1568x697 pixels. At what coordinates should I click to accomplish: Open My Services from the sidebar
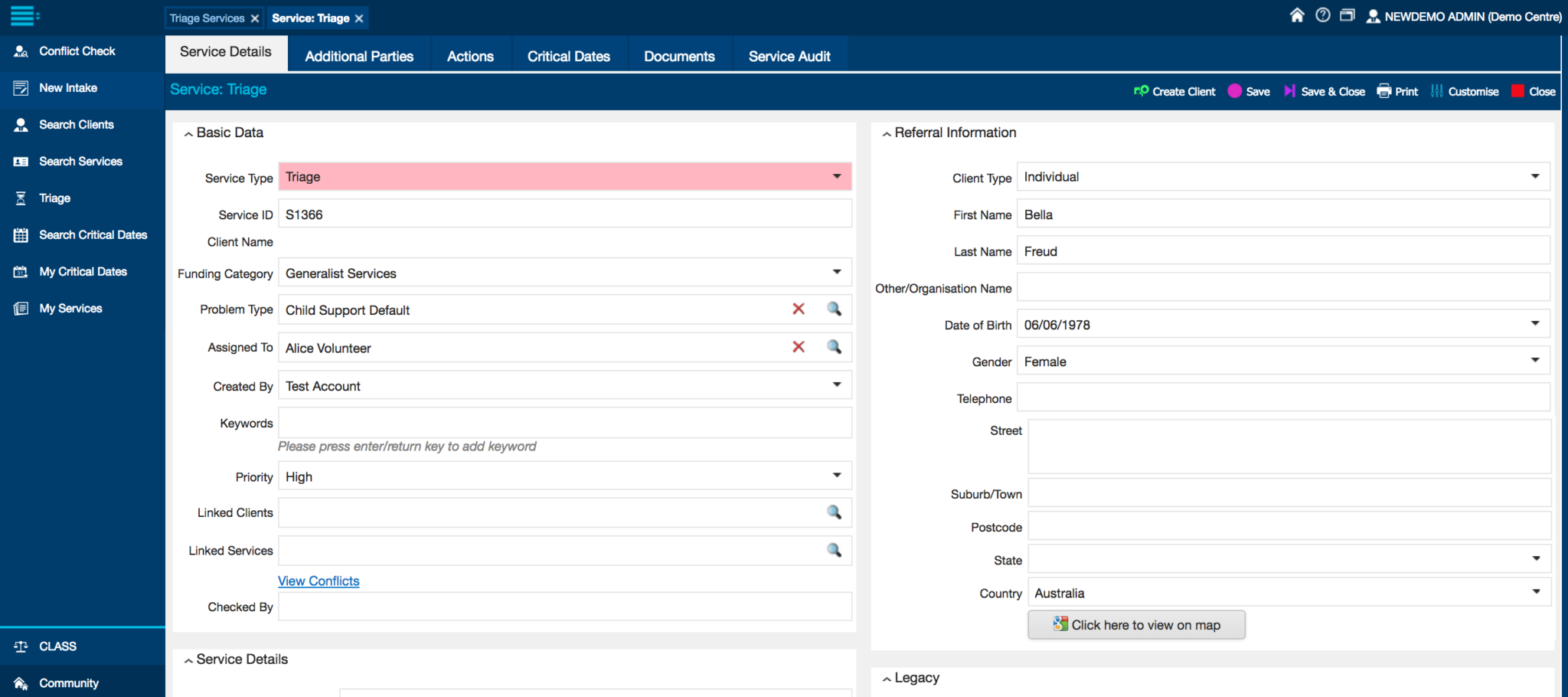70,308
